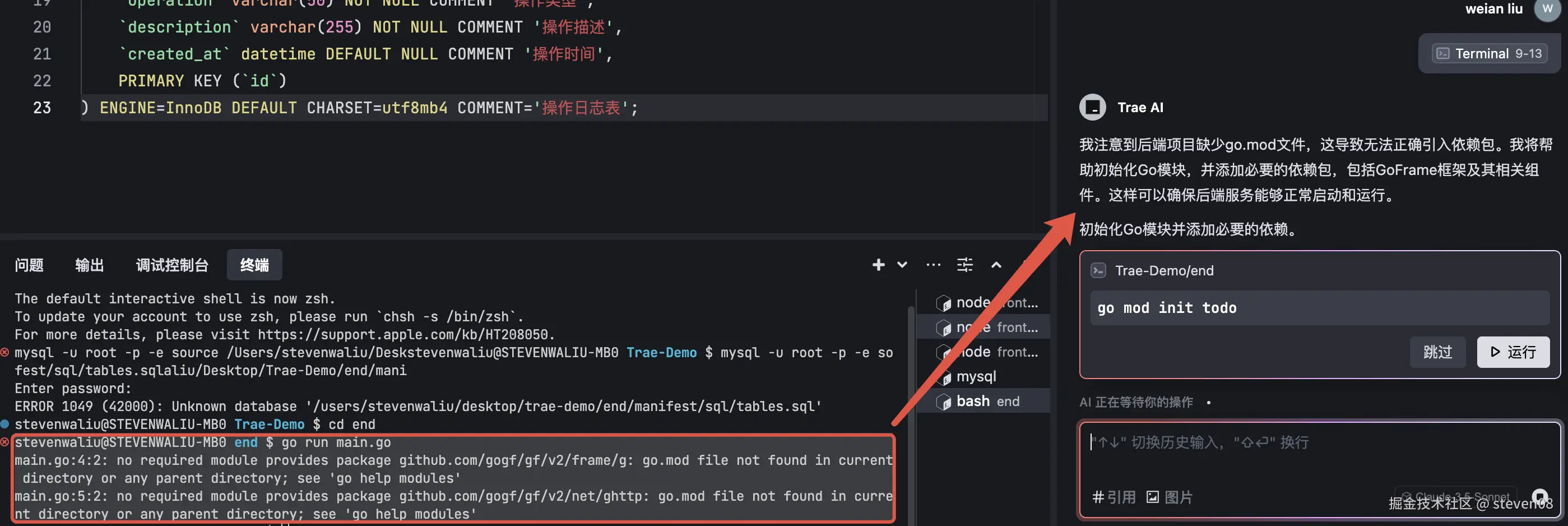Click the PRIMARY KEY text on line 22

169,81
